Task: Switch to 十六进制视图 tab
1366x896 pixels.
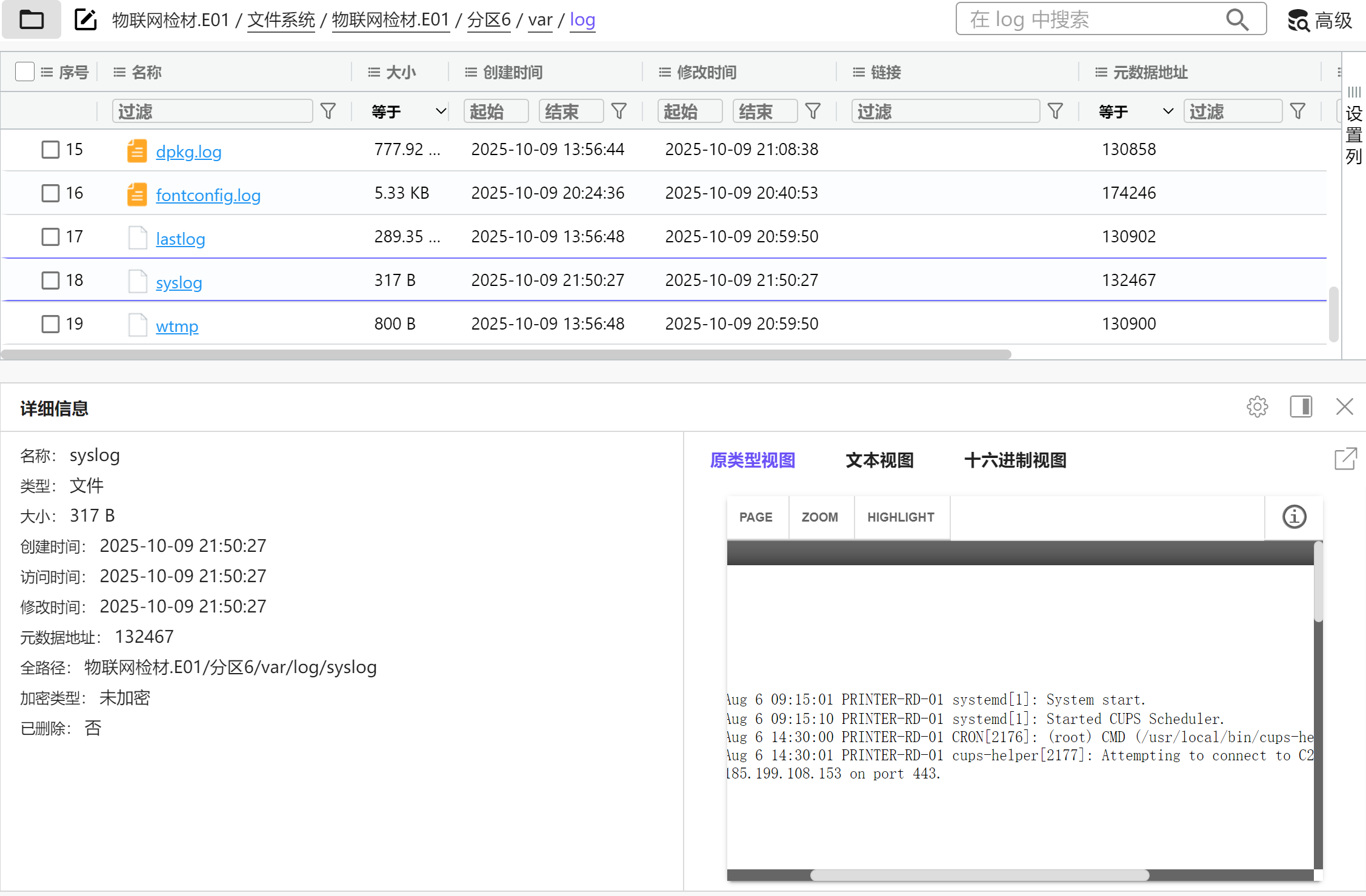Action: 1015,460
